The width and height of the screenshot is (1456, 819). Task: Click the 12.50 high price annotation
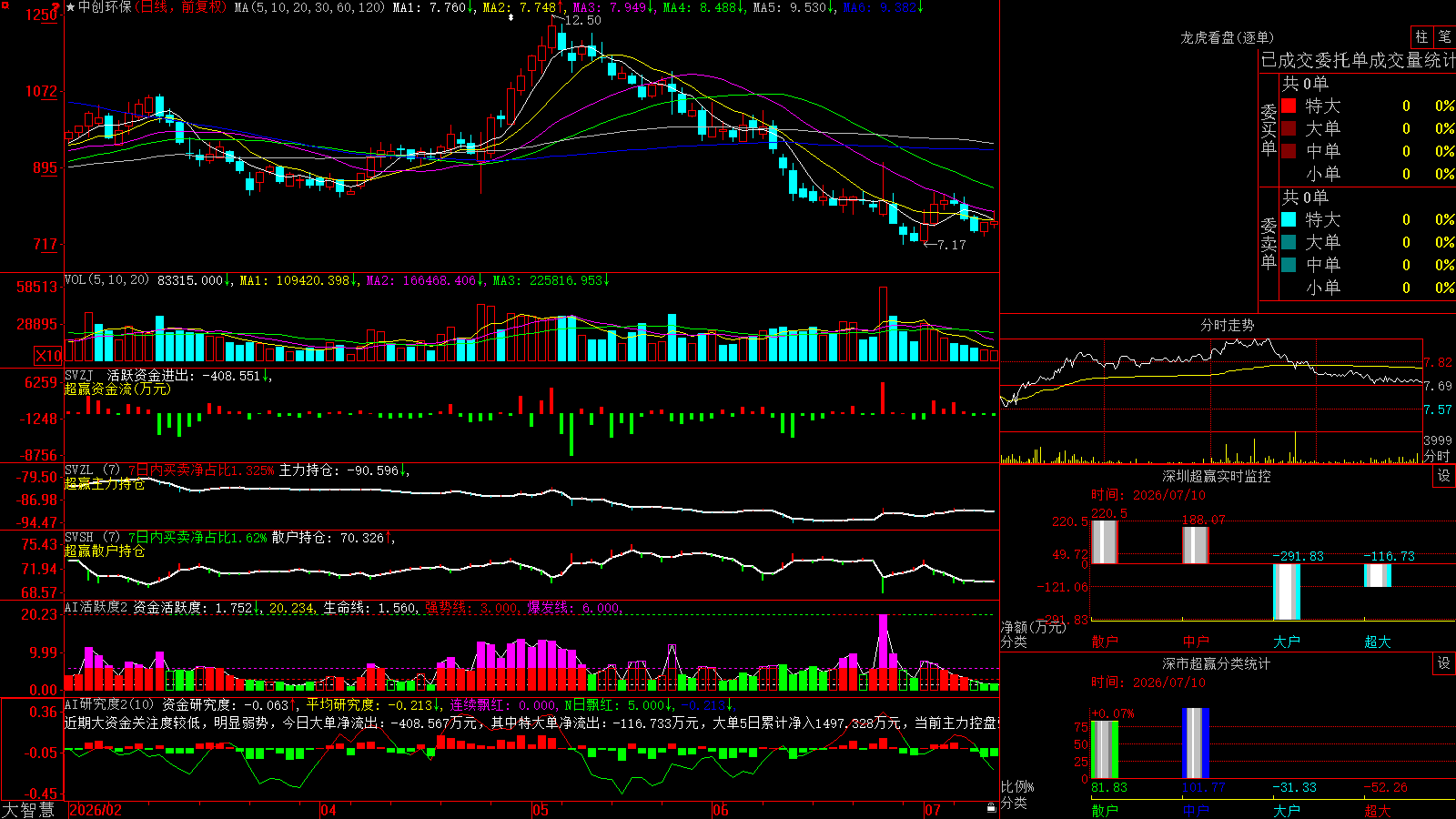(x=582, y=20)
